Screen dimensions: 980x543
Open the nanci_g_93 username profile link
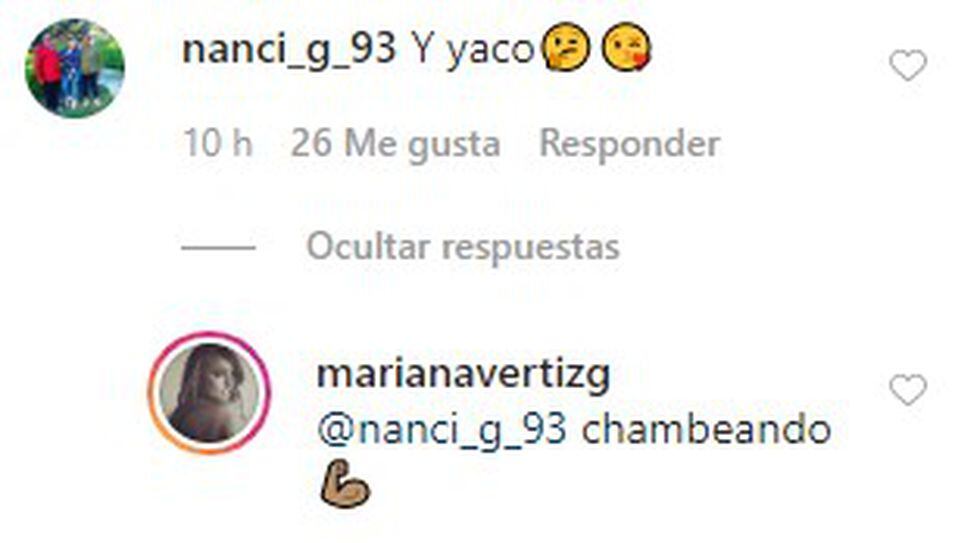pyautogui.click(x=289, y=49)
